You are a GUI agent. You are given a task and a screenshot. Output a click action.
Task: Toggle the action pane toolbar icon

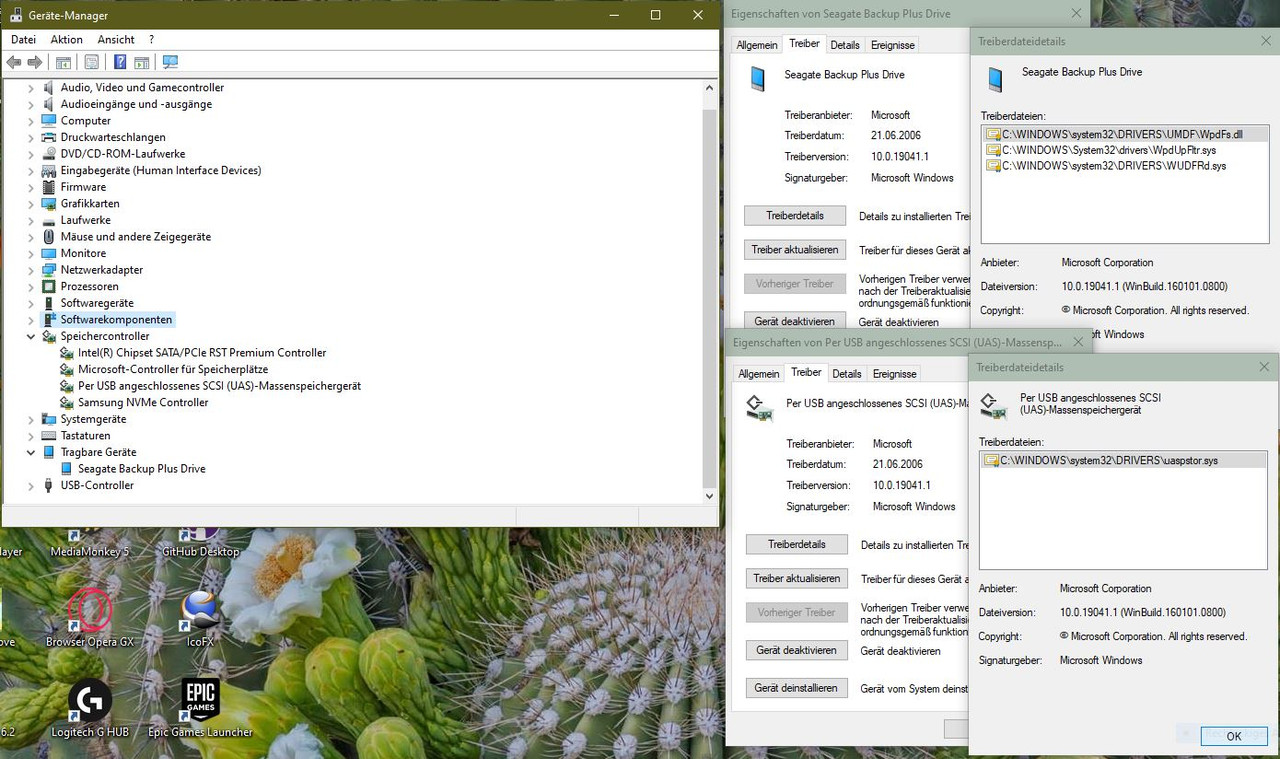pos(142,62)
